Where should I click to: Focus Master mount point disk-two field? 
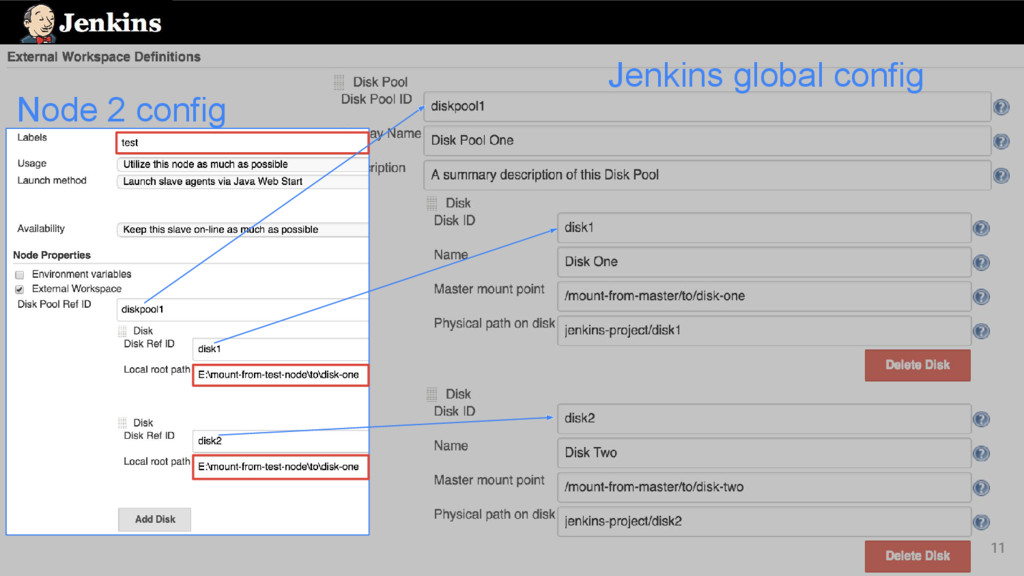coord(764,487)
